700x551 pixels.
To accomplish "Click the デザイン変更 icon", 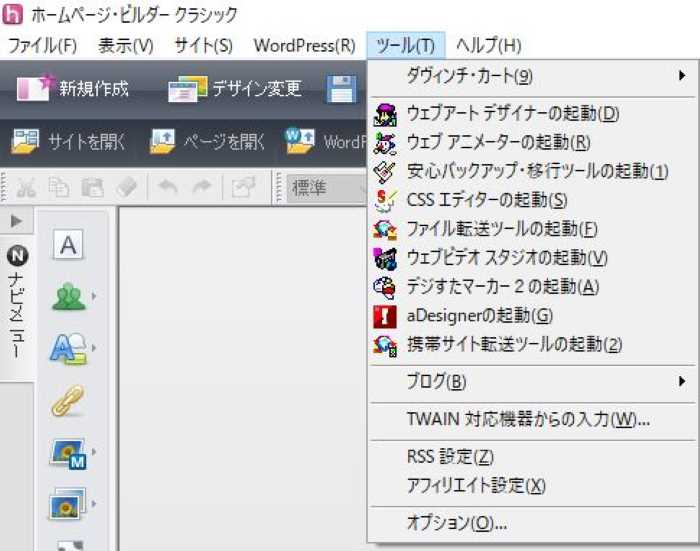I will pos(188,88).
